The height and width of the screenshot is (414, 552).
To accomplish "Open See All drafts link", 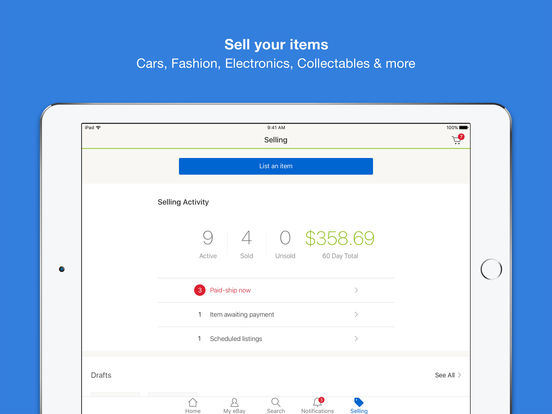I will point(448,375).
